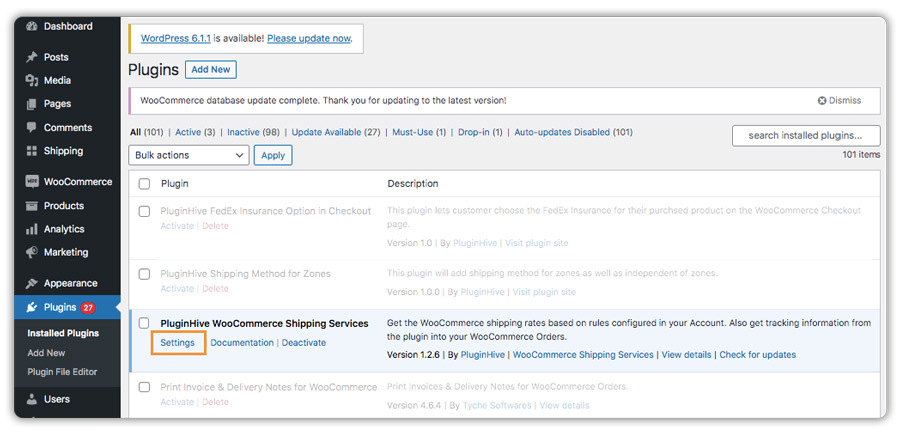Filter plugins by All (101)

(x=147, y=132)
